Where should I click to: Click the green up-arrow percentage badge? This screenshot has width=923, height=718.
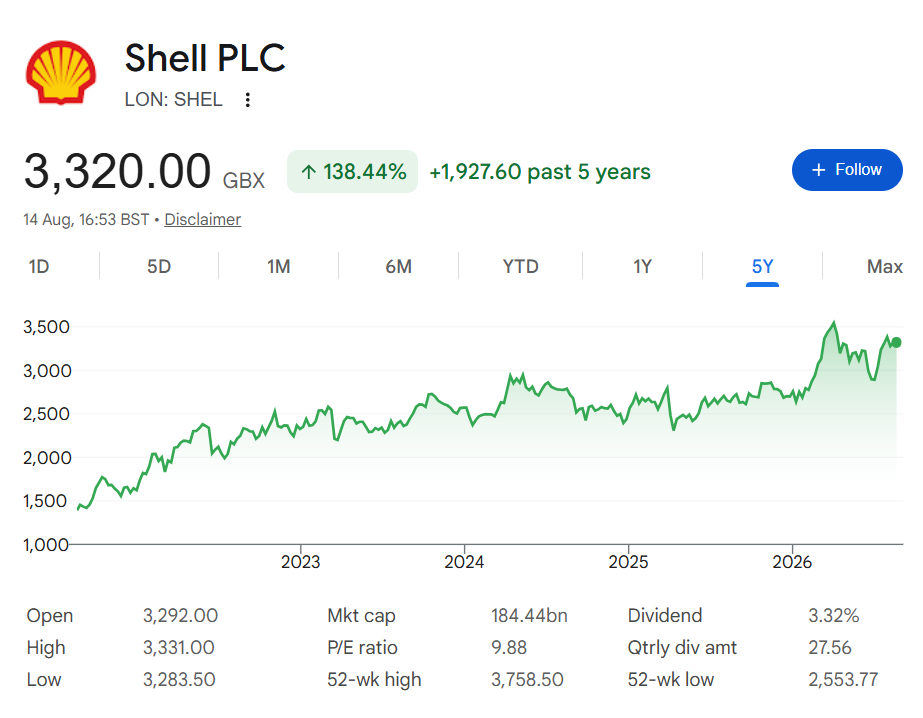pos(353,171)
